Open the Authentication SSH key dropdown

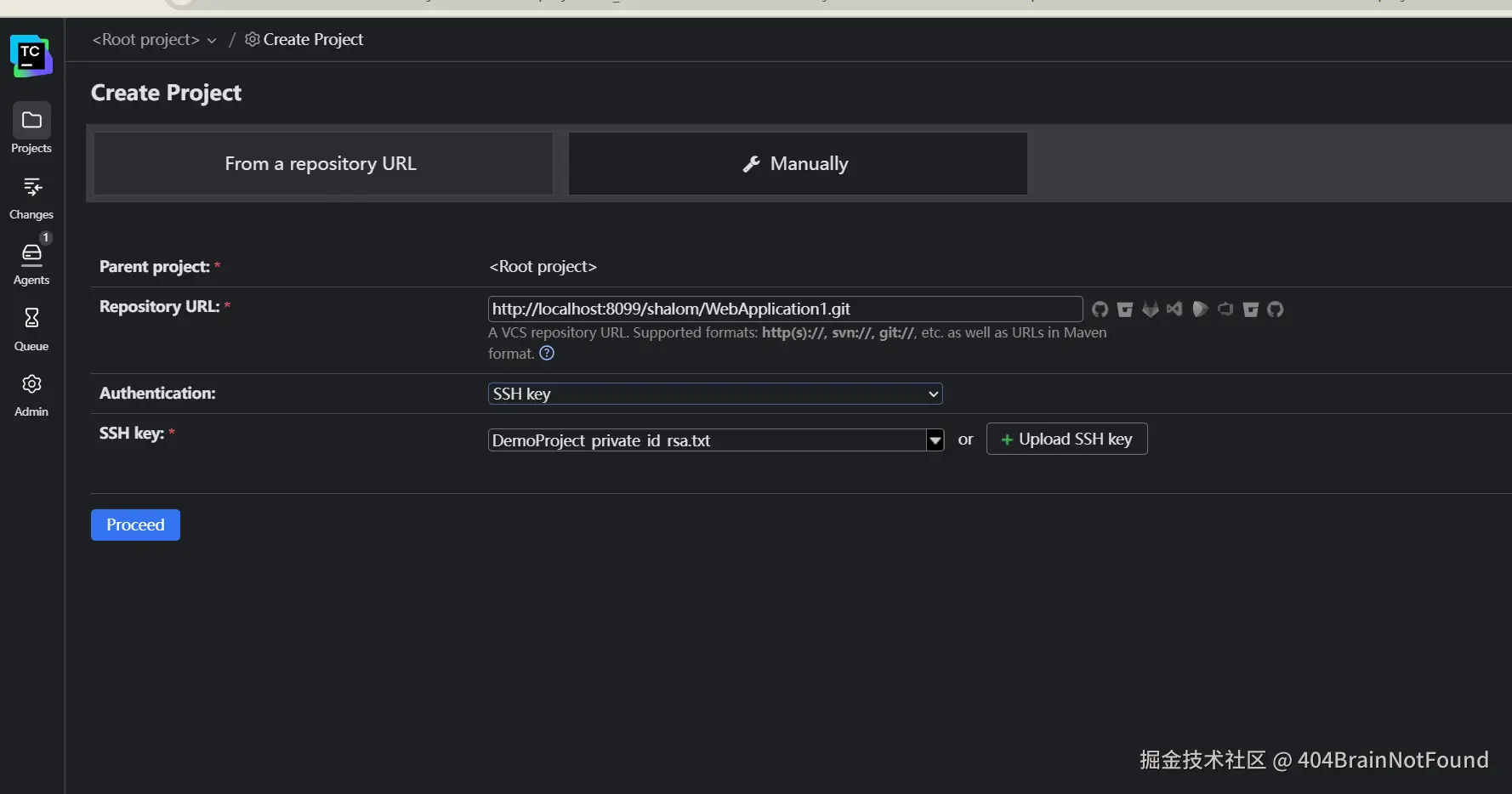714,394
